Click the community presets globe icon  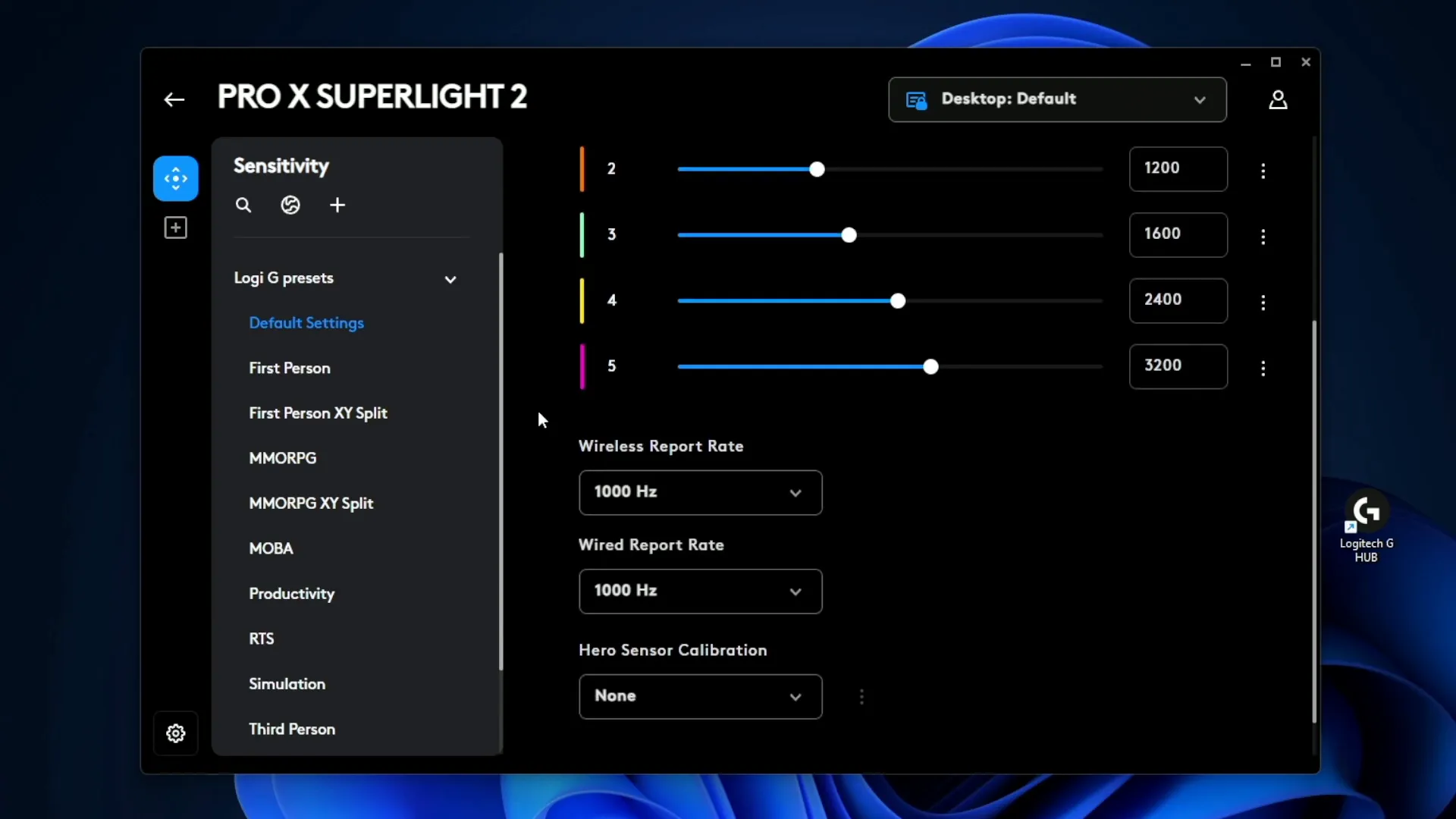click(290, 205)
